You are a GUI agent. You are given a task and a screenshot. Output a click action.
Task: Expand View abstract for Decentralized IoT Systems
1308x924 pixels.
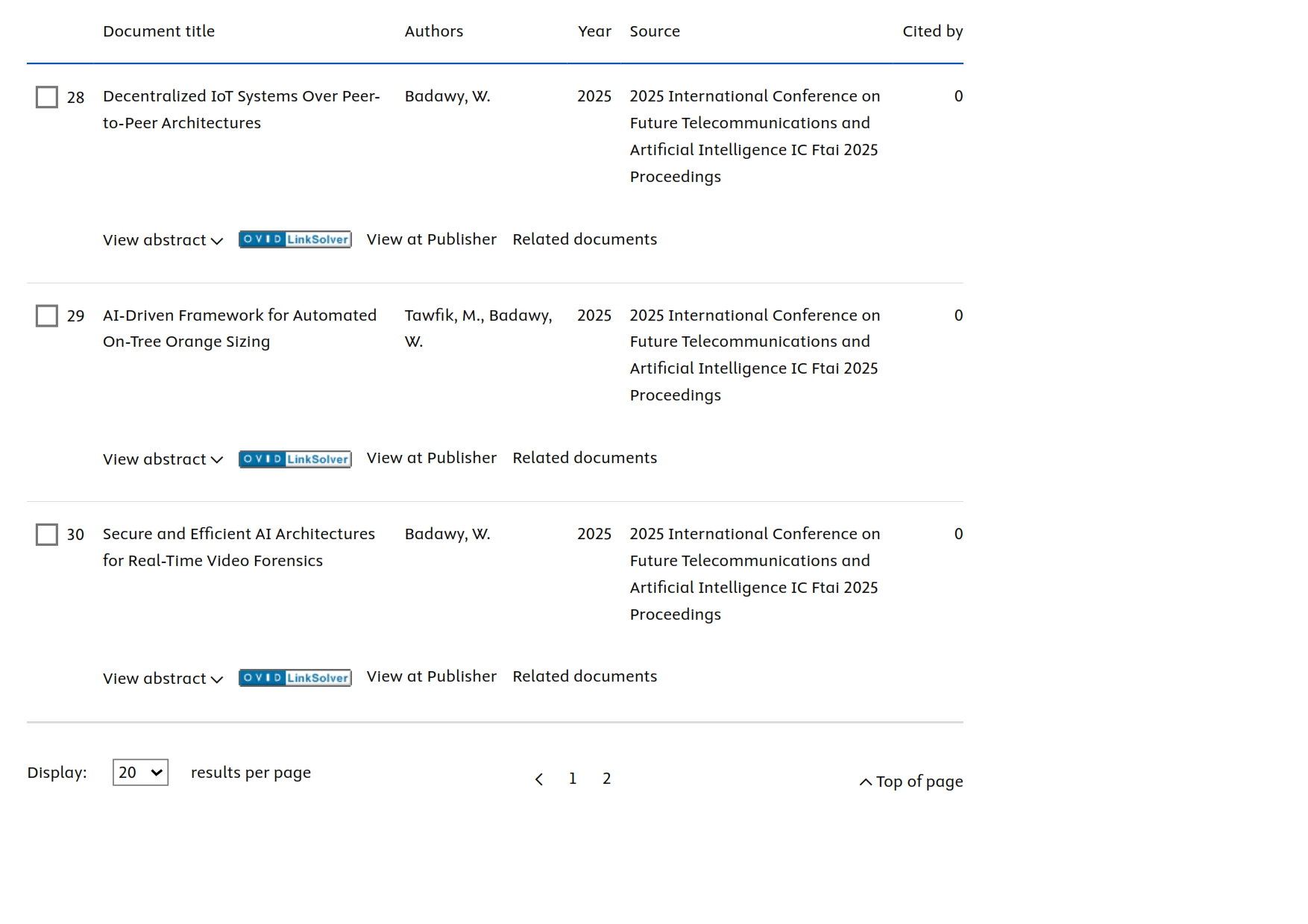[163, 240]
